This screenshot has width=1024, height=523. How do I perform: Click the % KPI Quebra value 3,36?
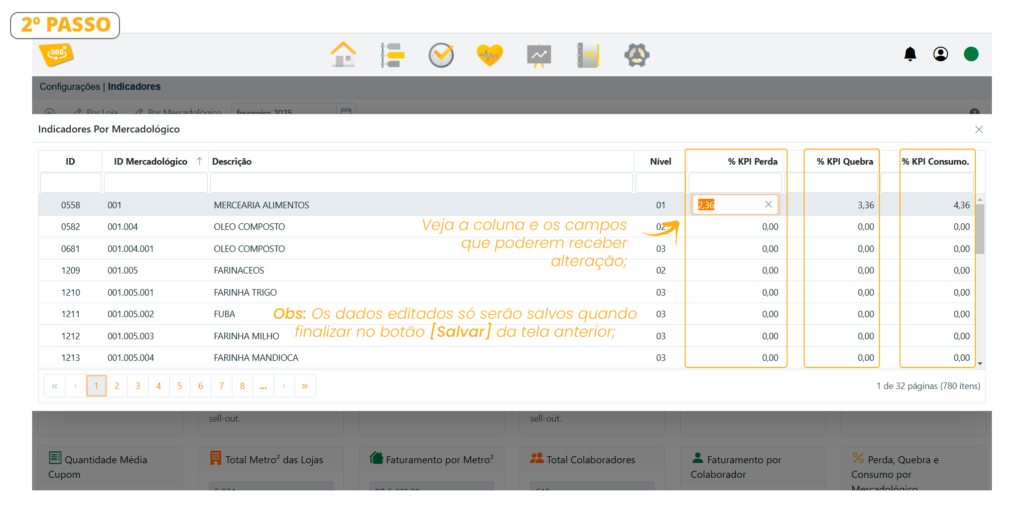[x=866, y=205]
